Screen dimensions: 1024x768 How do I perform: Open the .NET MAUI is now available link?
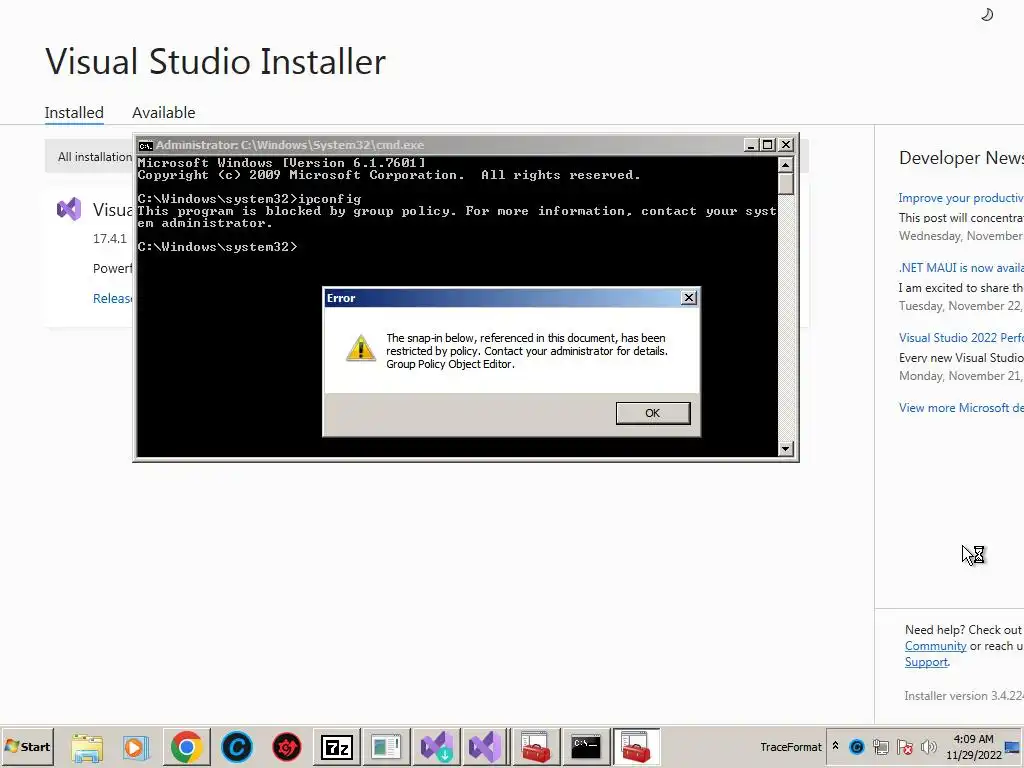(961, 268)
